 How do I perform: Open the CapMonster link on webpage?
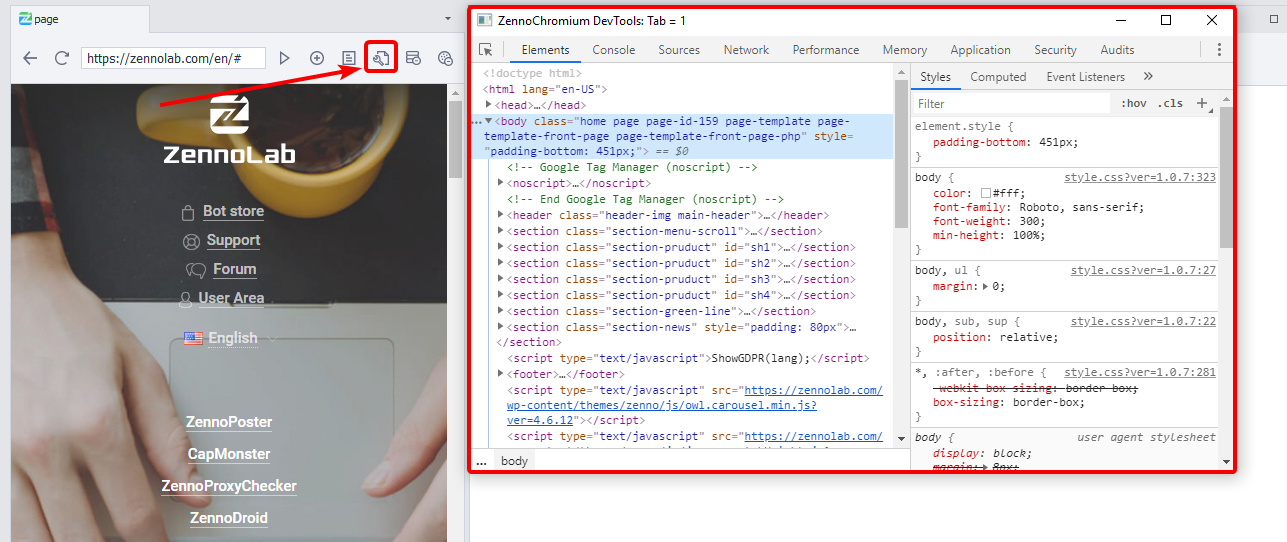tap(229, 454)
